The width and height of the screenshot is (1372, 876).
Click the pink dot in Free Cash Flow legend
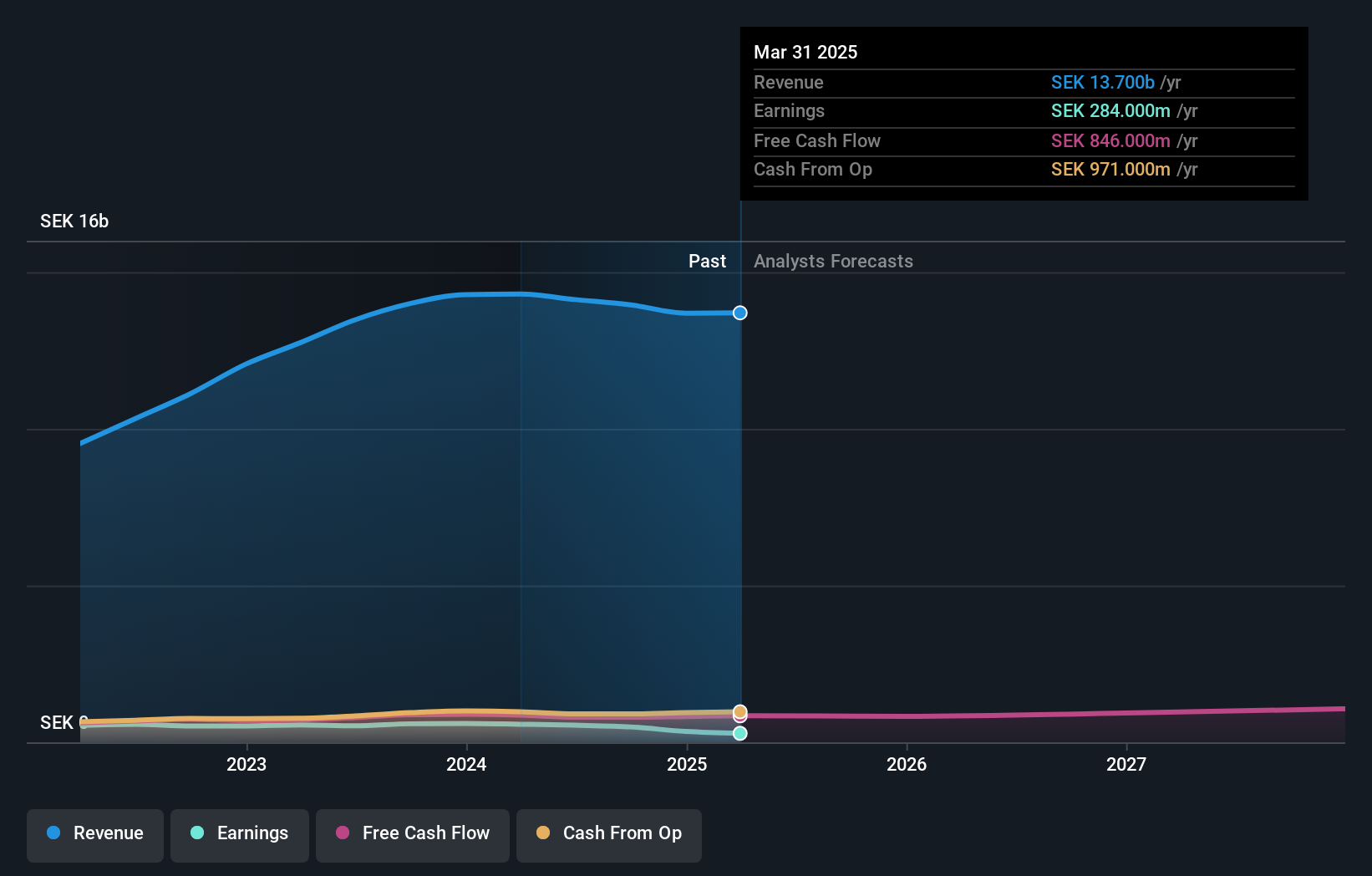coord(343,833)
